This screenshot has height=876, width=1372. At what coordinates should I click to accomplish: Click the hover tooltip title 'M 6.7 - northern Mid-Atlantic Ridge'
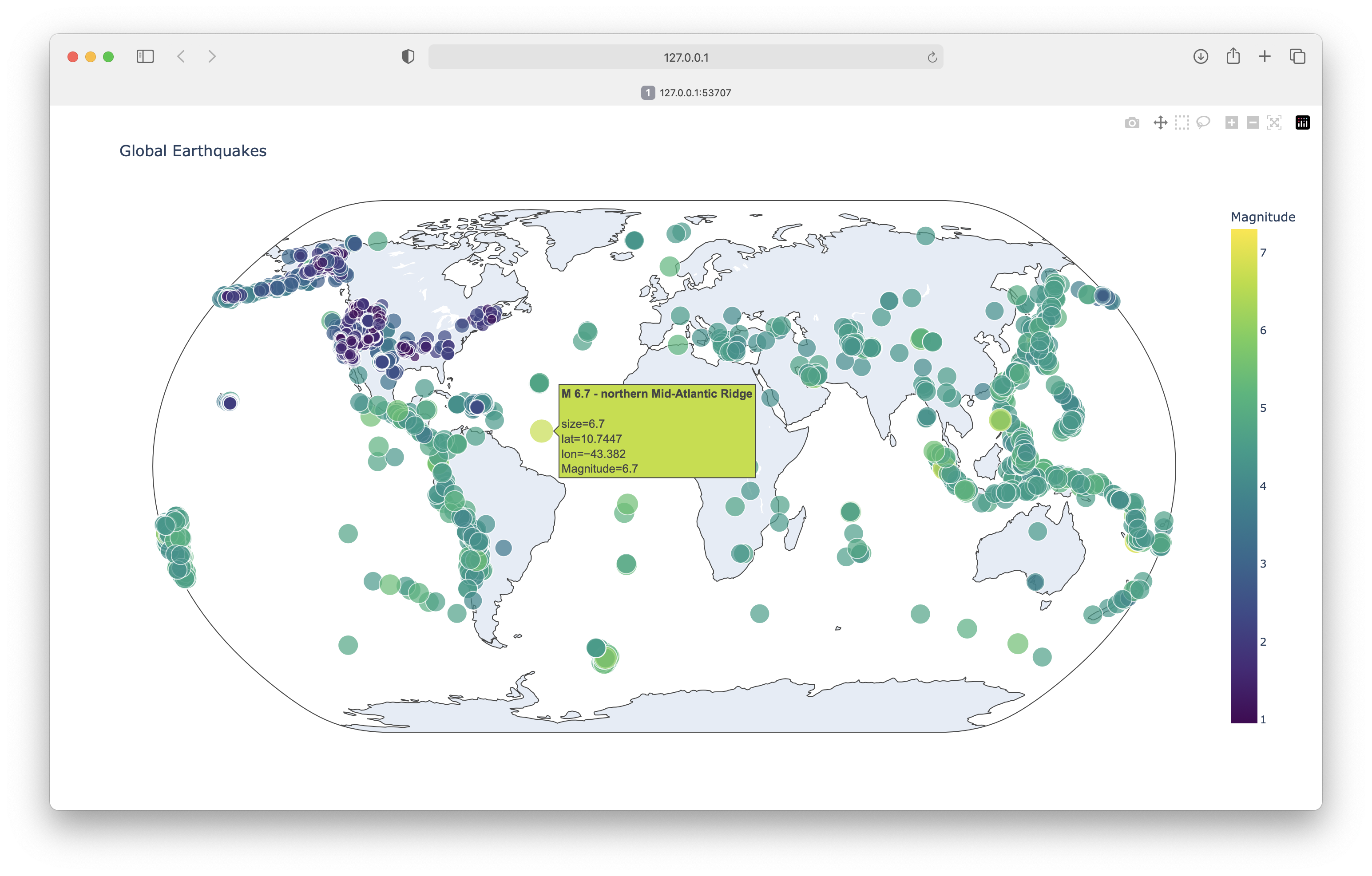point(656,394)
